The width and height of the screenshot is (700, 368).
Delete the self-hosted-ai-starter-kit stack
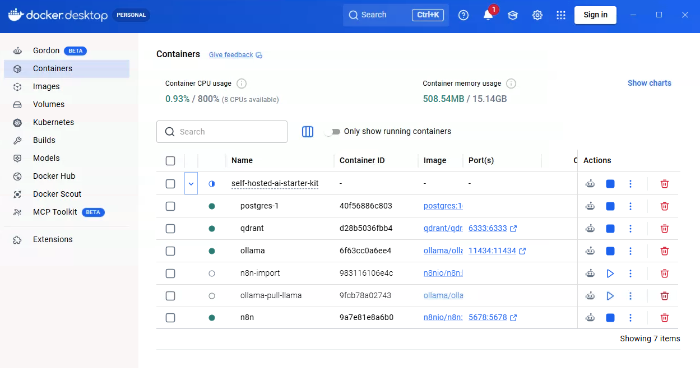[x=664, y=184]
